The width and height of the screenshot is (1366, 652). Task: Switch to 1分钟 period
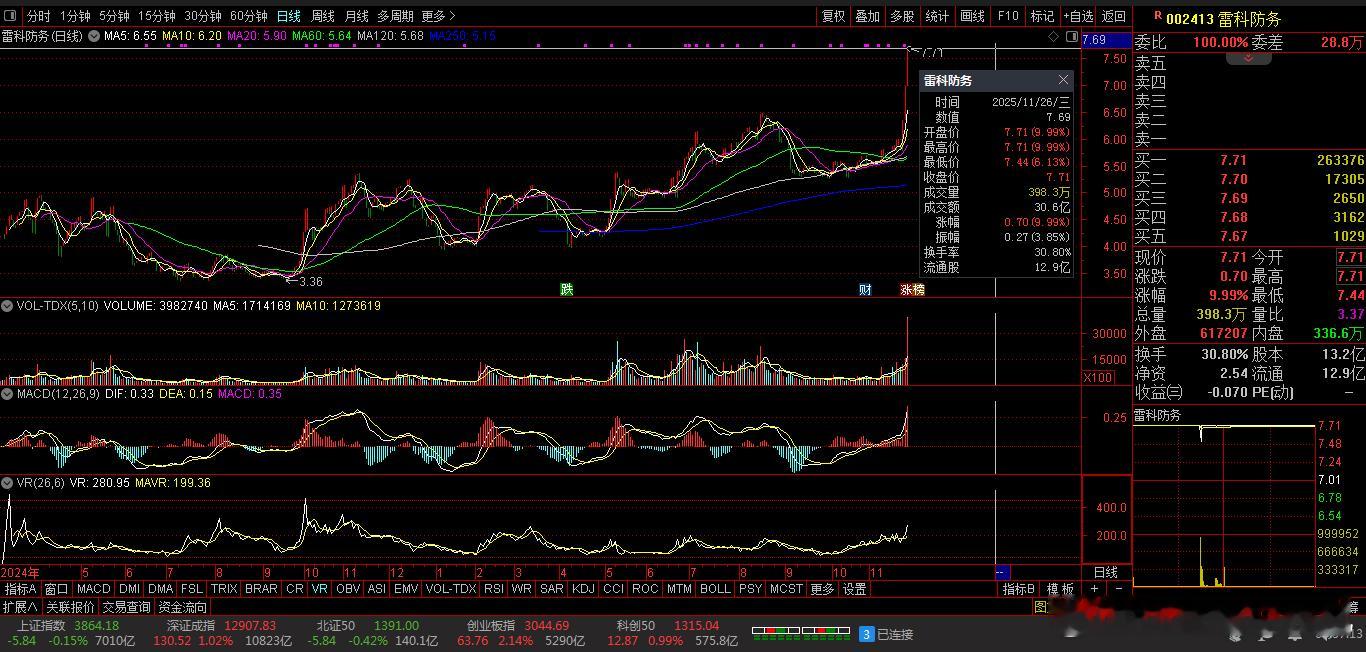coord(75,16)
